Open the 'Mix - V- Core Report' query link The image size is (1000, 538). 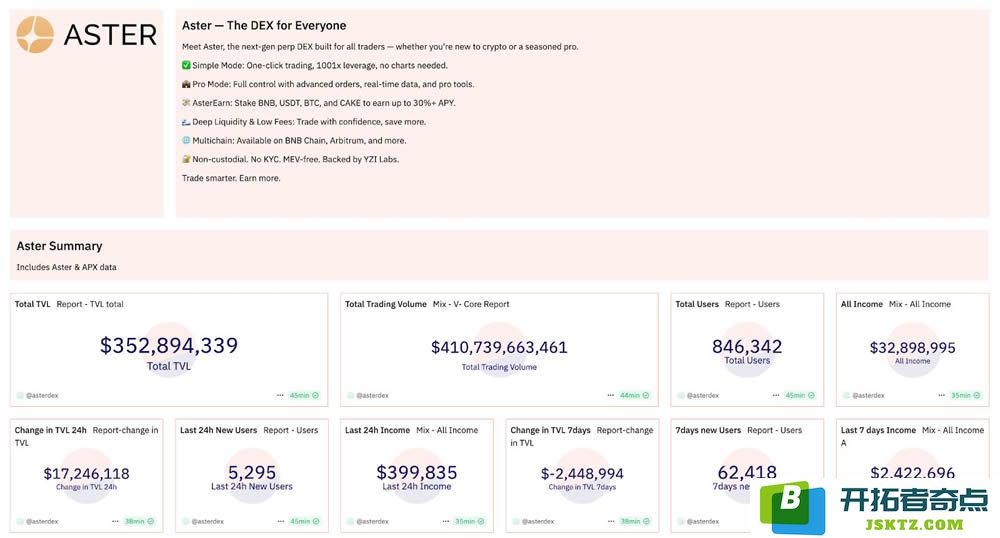tap(471, 304)
